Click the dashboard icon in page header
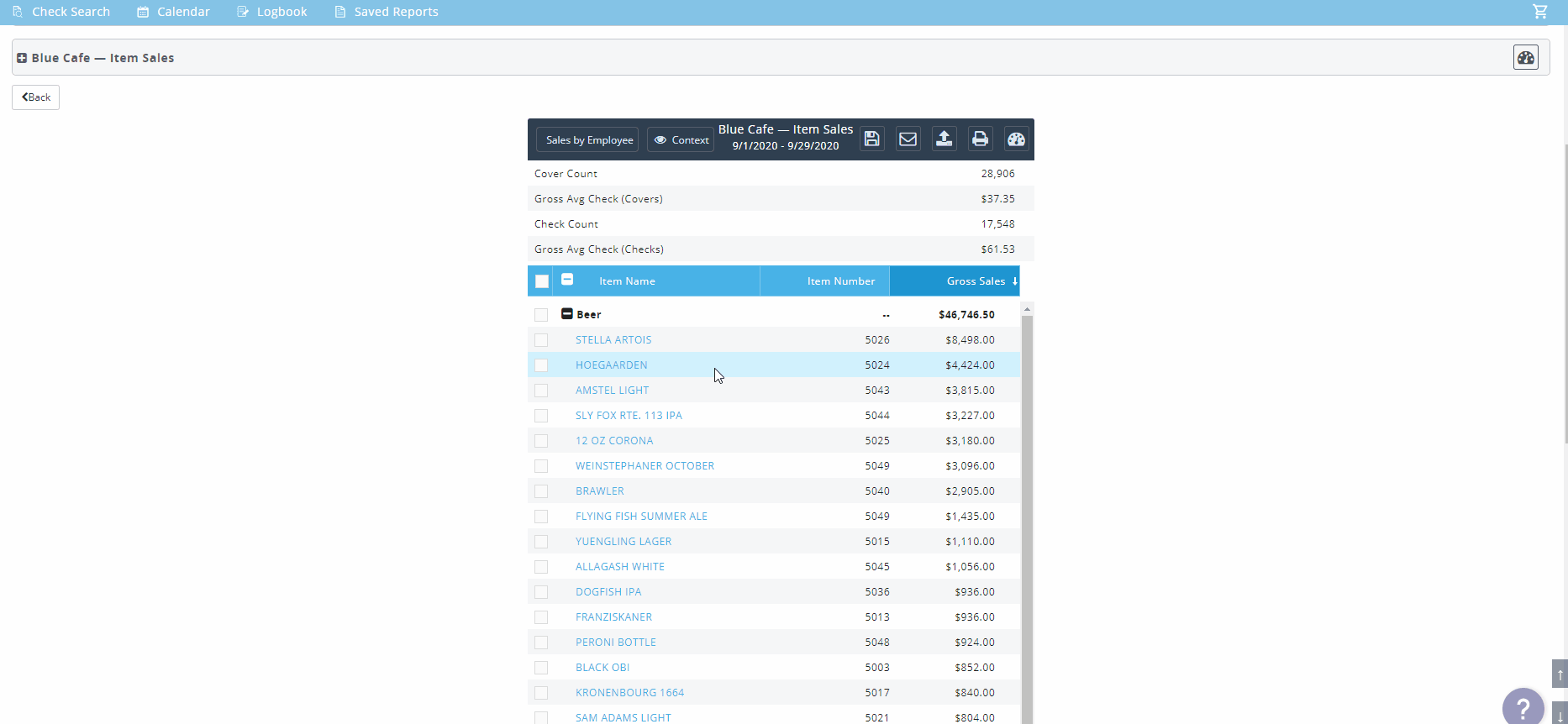1568x724 pixels. 1525,57
